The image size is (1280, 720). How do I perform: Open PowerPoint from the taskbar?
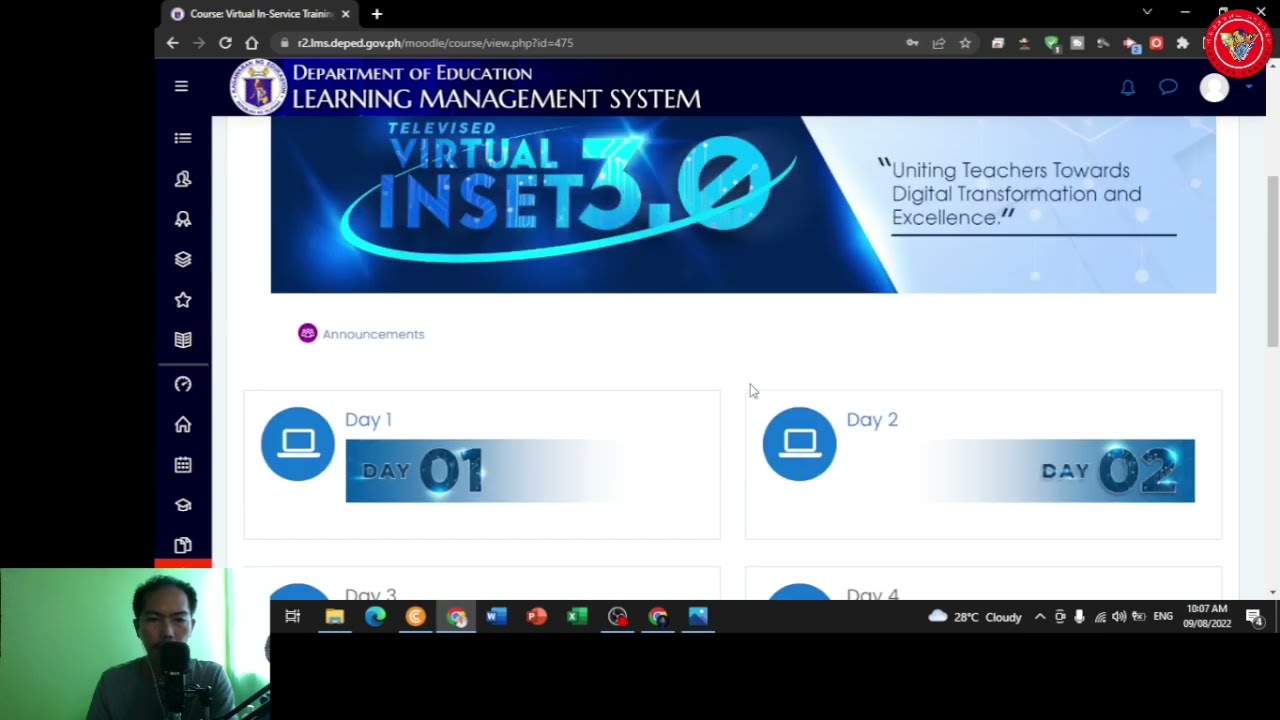(537, 617)
